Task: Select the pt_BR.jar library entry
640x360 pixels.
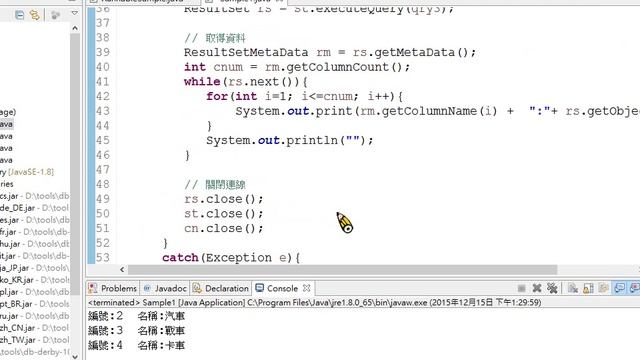Action: (34, 304)
